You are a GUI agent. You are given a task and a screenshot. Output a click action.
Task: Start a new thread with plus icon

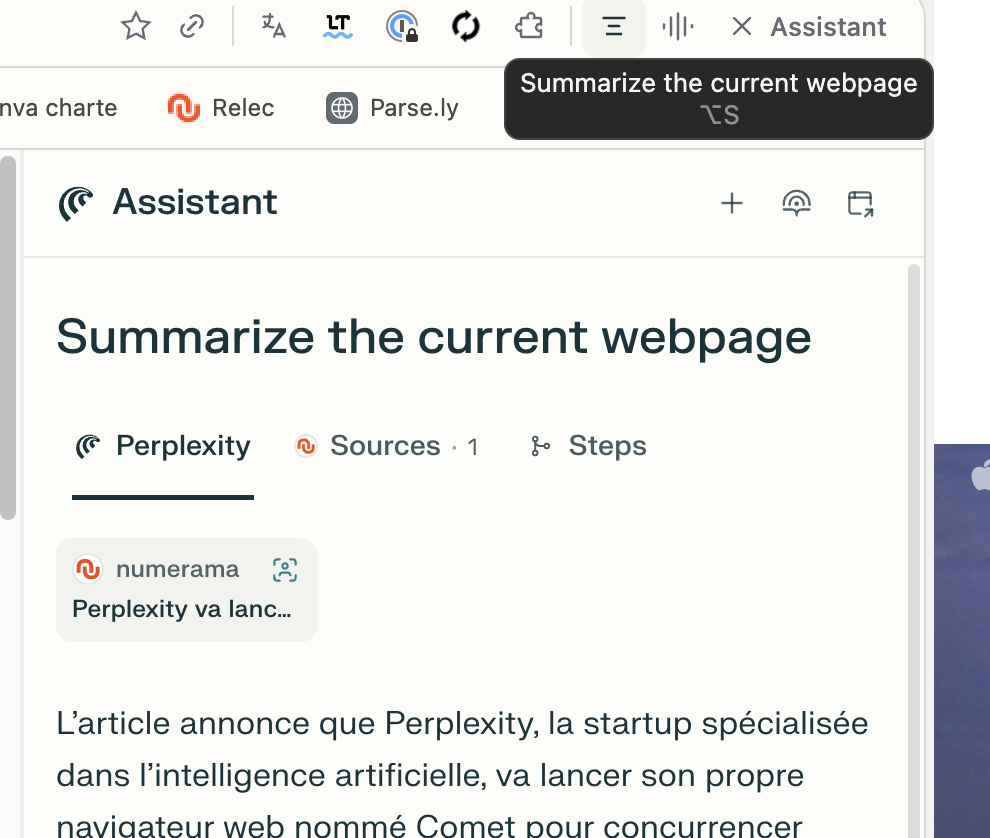[x=732, y=204]
